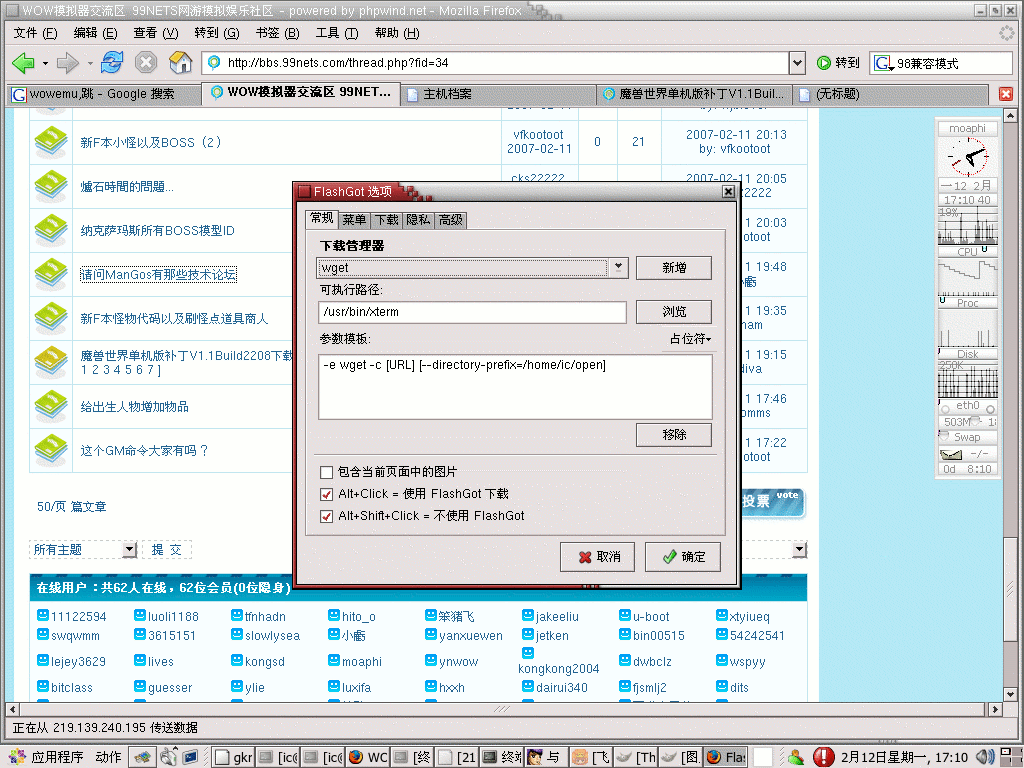Viewport: 1024px width, 768px height.
Task: Click the scroll-down arrow of the page scrollbar
Action: (1010, 695)
